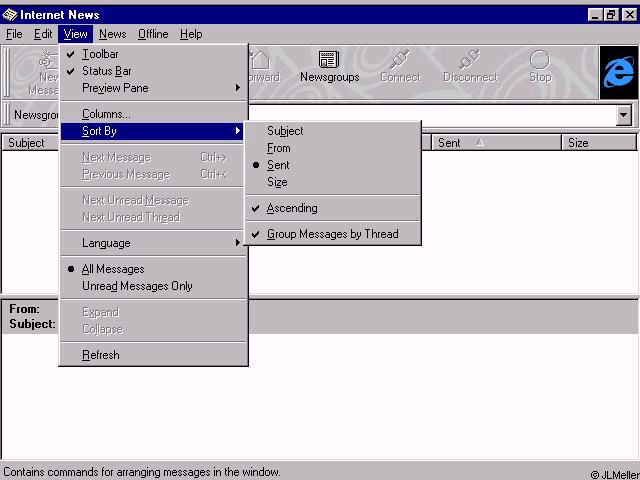Select sort by Subject in submenu
The height and width of the screenshot is (480, 640).
333,131
